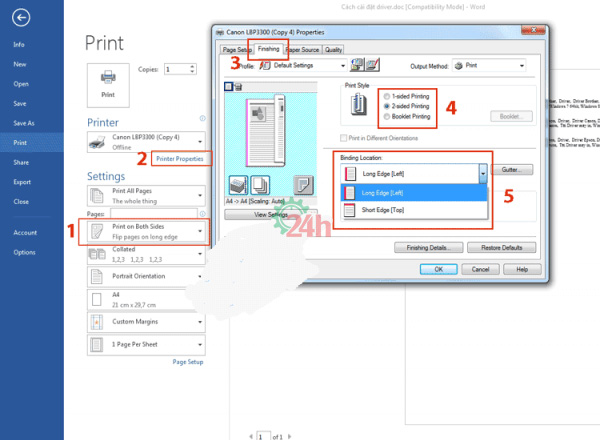Select New in the Backstage menu
The width and height of the screenshot is (600, 440).
20,64
